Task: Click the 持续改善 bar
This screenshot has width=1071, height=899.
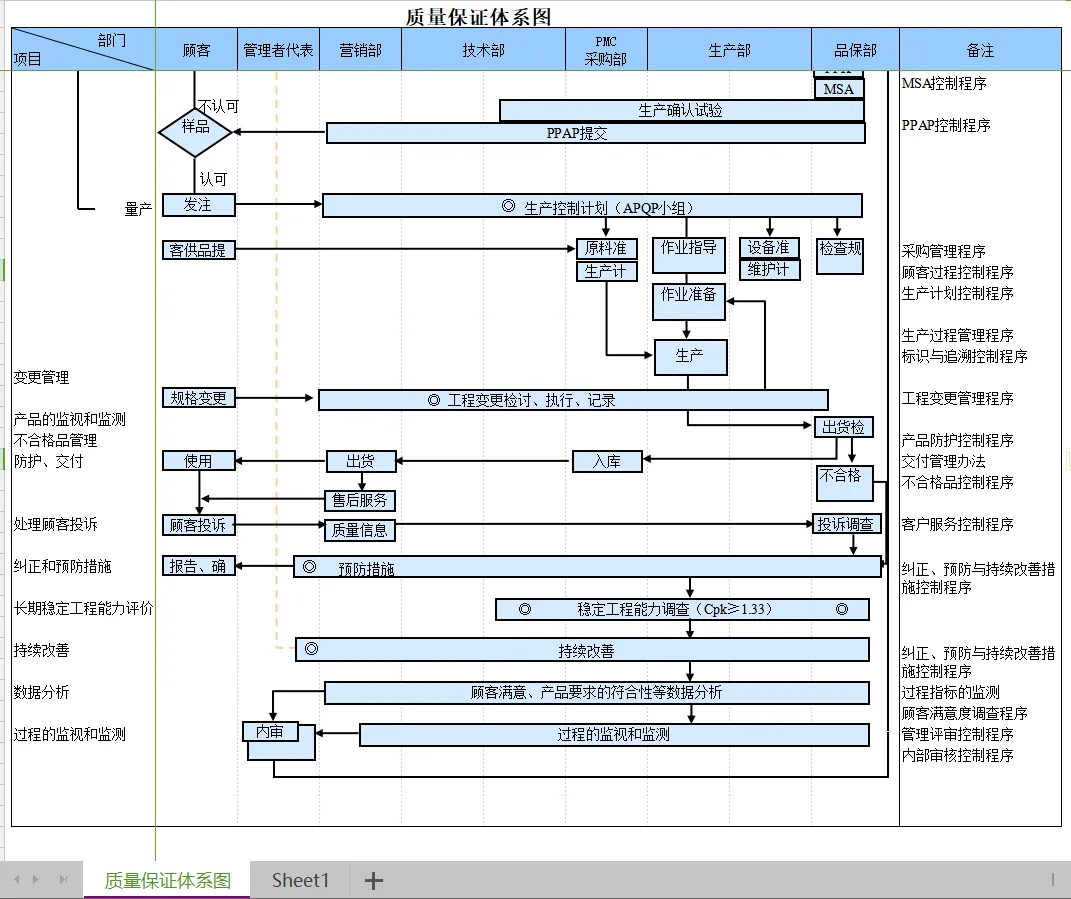Action: click(x=583, y=650)
